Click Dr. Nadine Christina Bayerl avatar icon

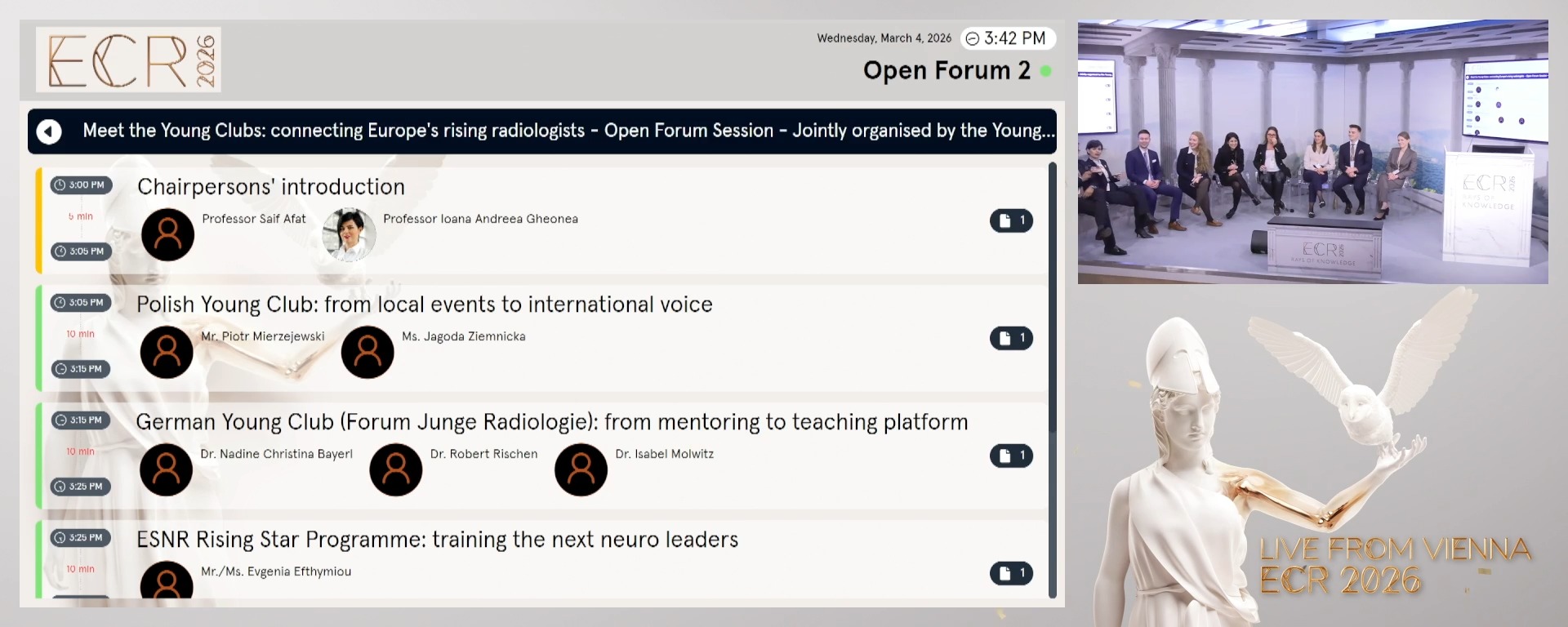(166, 470)
